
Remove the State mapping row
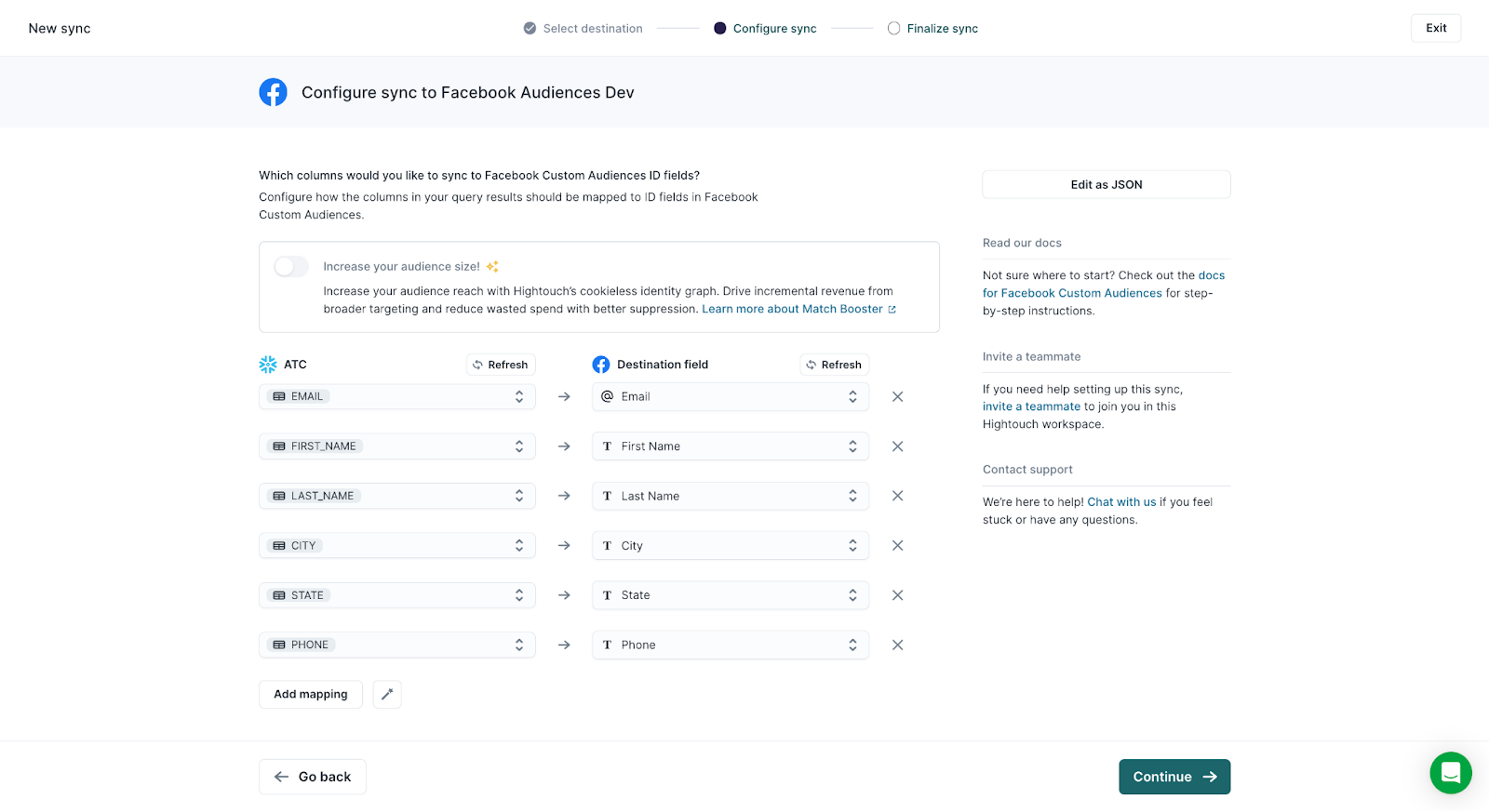[897, 595]
